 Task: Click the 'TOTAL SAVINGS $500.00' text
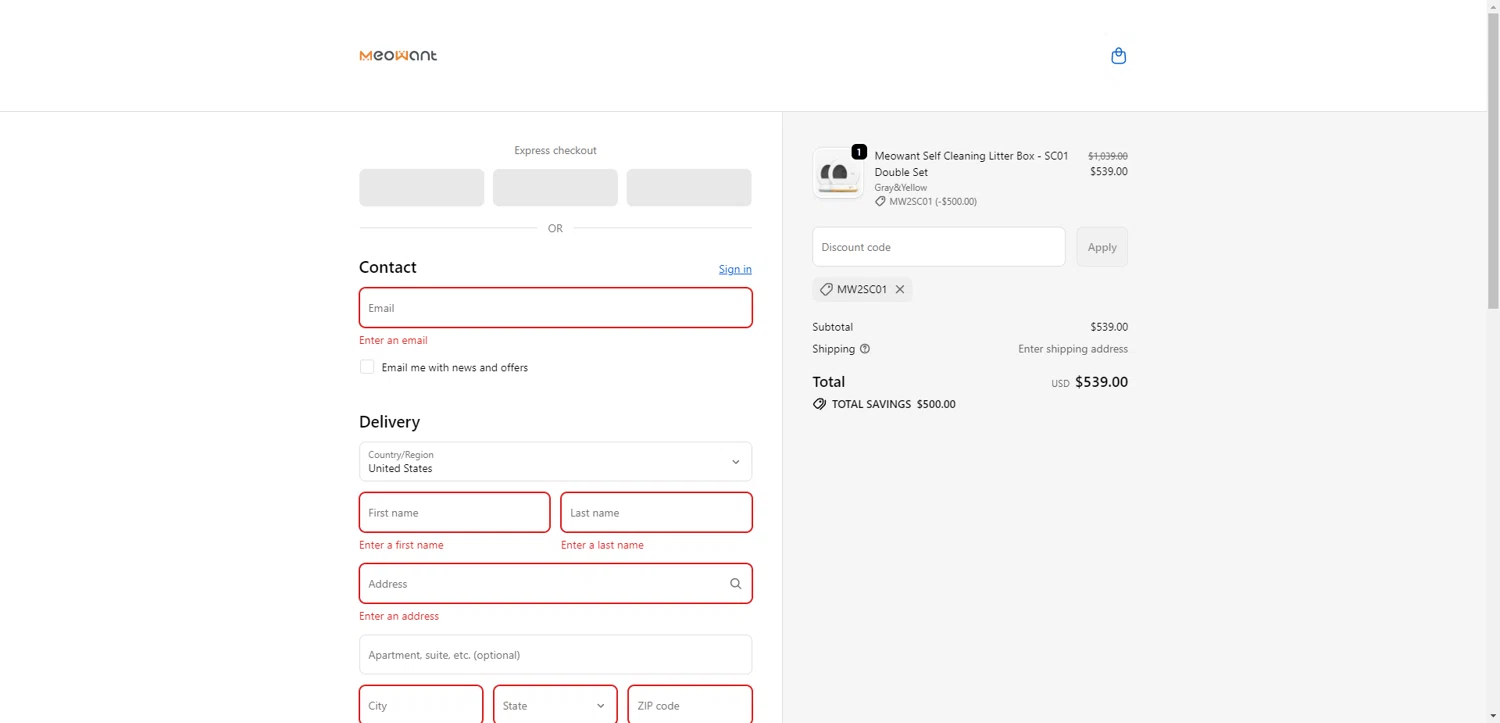point(894,405)
